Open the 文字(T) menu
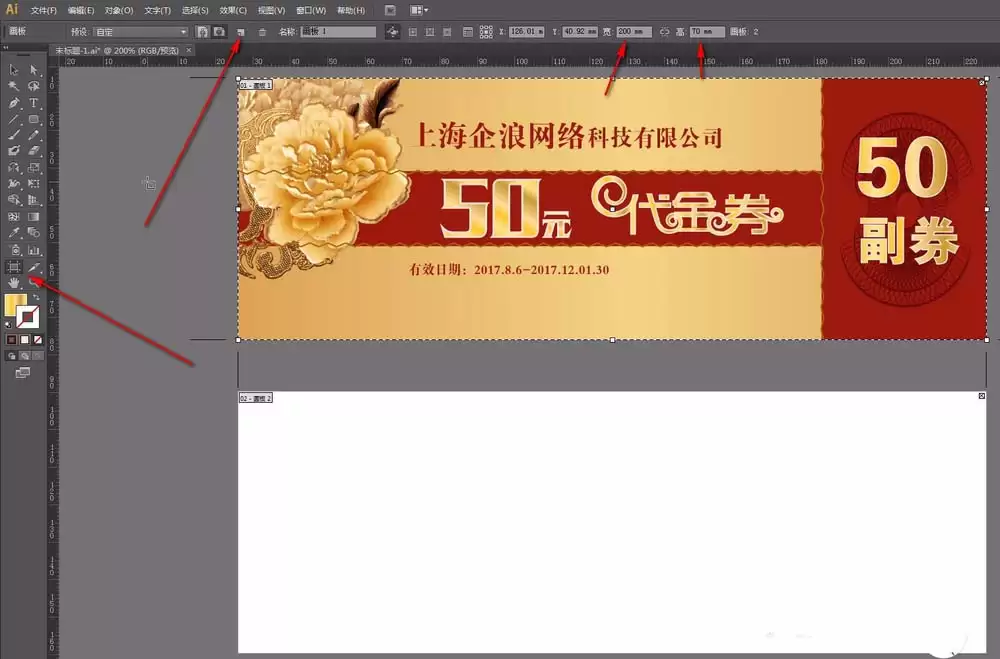This screenshot has height=659, width=1000. (158, 11)
